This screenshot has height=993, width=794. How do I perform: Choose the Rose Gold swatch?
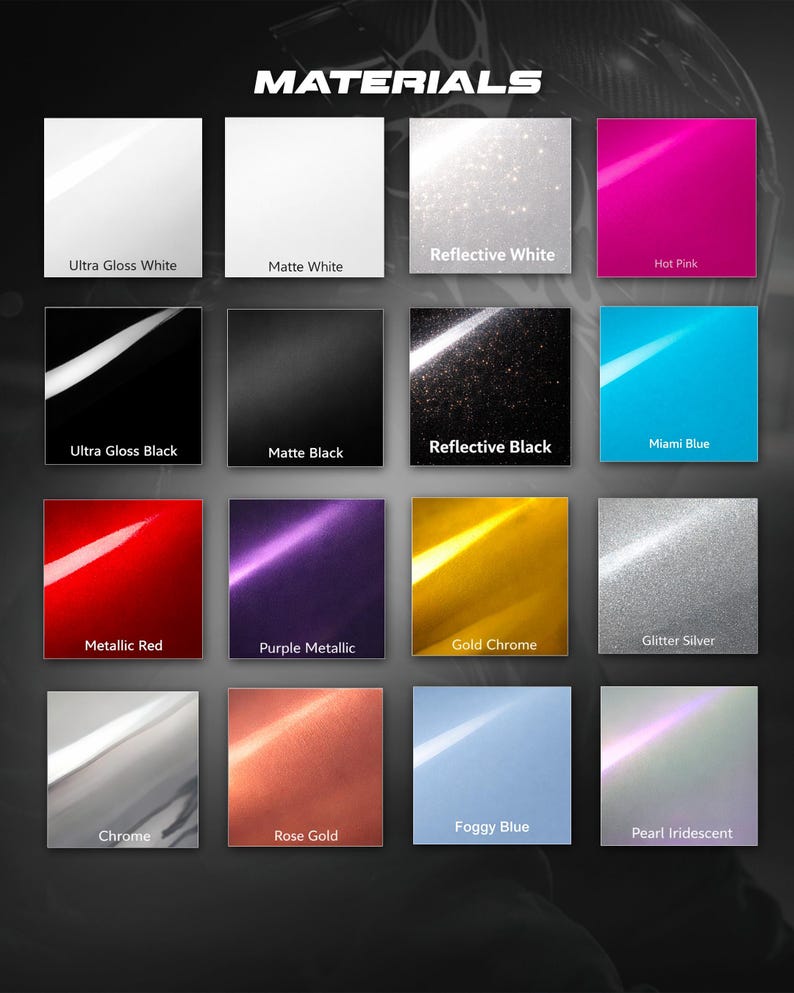pyautogui.click(x=305, y=767)
